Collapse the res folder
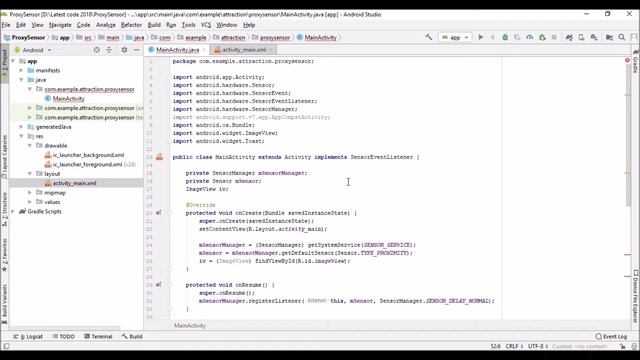Viewport: 640px width, 360px height. coord(21,136)
